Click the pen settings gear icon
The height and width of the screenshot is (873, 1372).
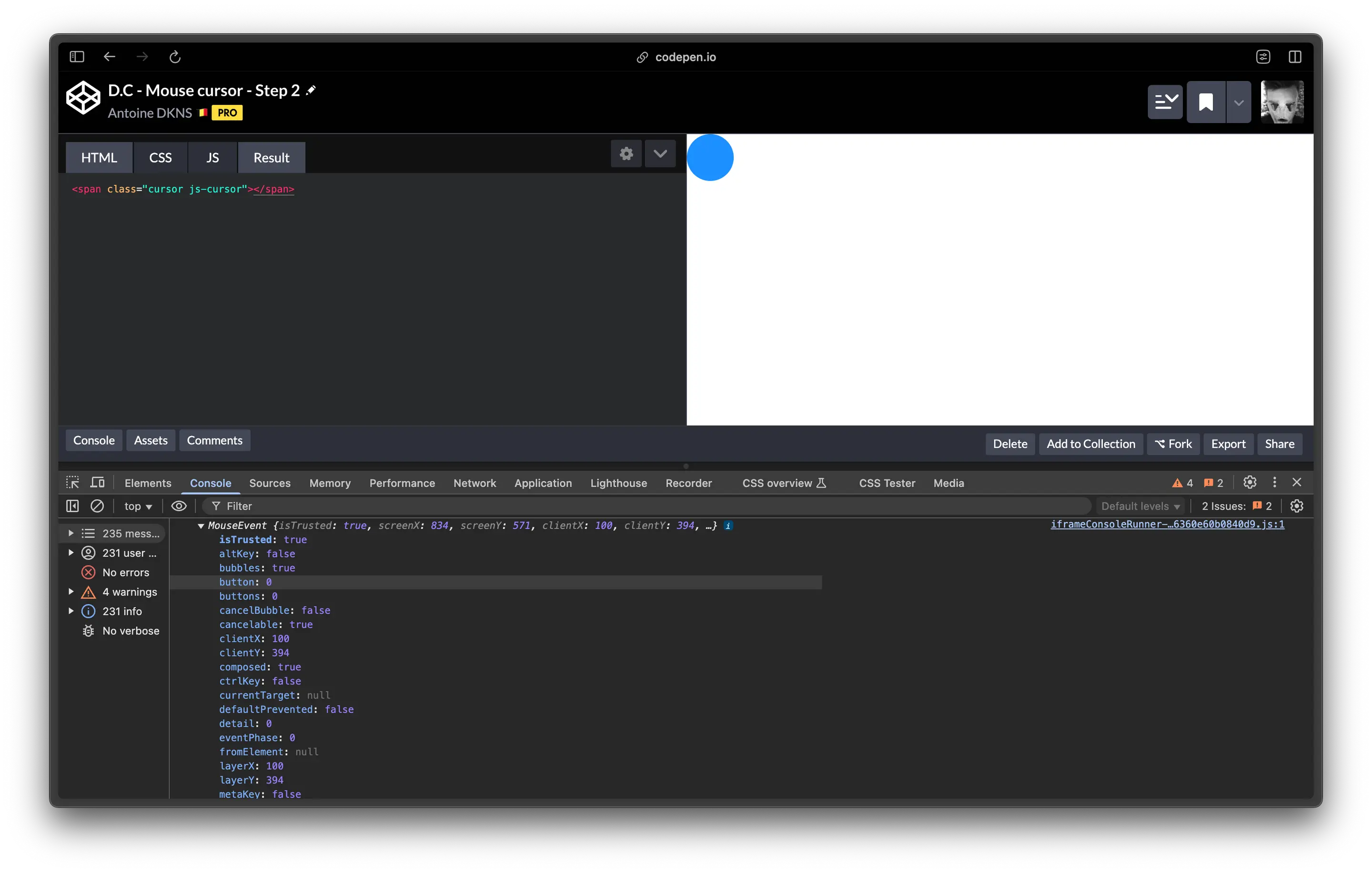pyautogui.click(x=626, y=154)
